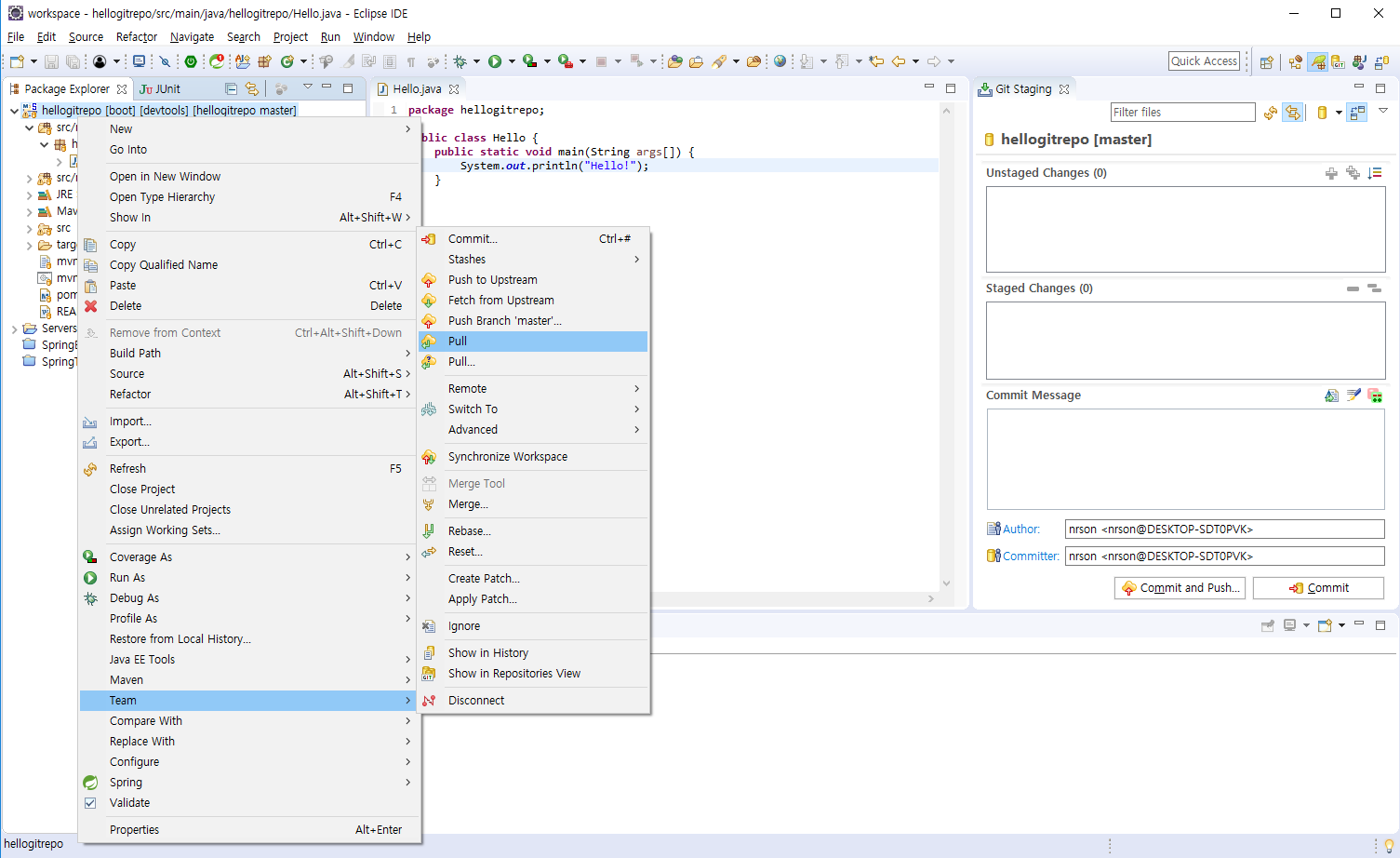
Task: Click the Last Edit Location arrow icon
Action: tap(876, 61)
